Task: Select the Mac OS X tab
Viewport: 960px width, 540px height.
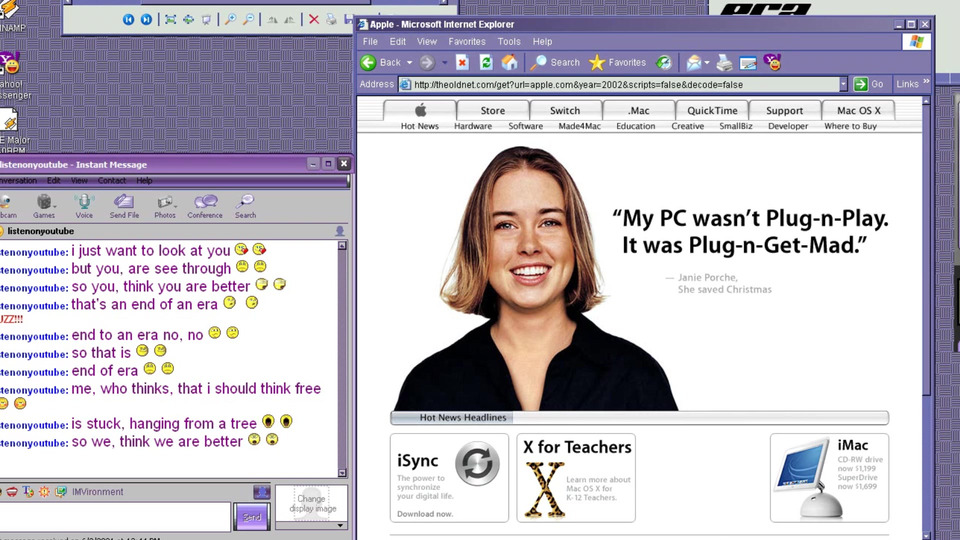Action: pos(858,111)
